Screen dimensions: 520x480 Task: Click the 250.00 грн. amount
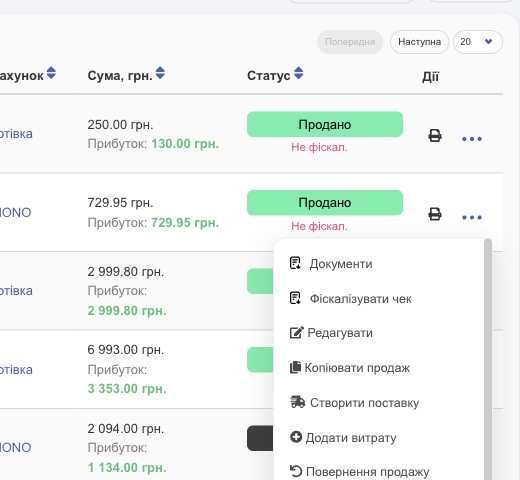120,125
